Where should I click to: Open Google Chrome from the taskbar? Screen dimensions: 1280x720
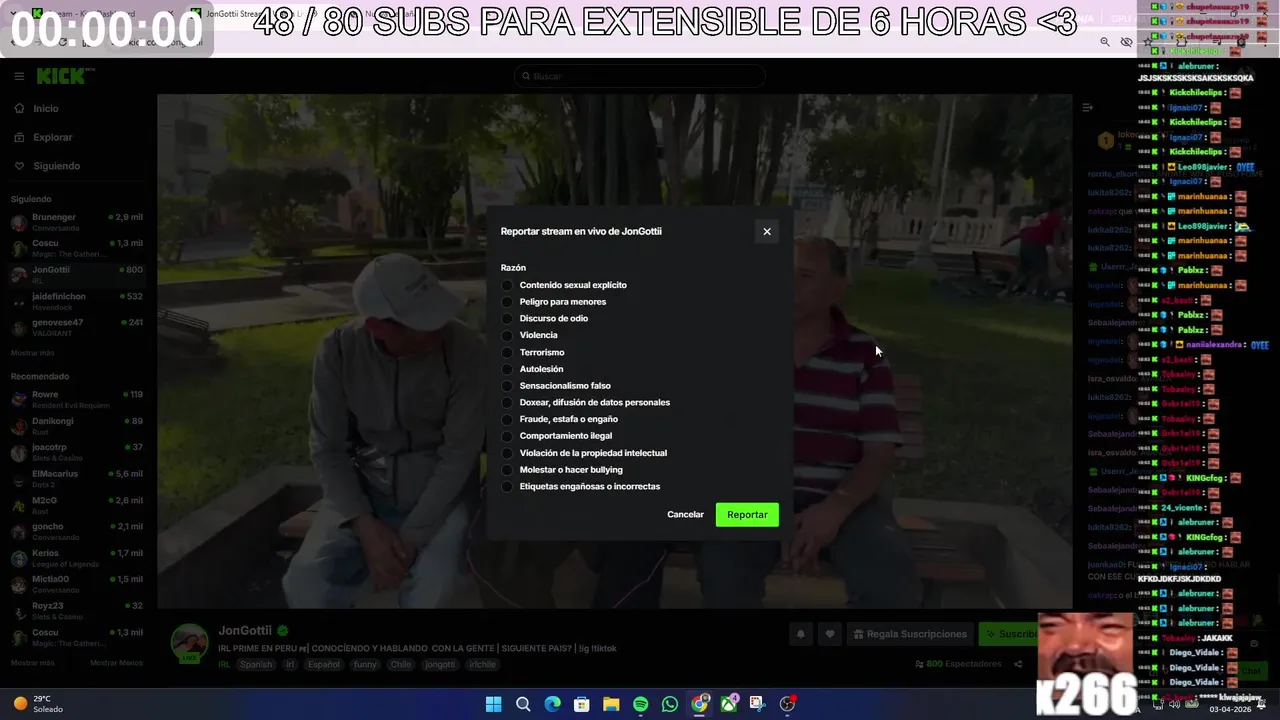(x=700, y=704)
